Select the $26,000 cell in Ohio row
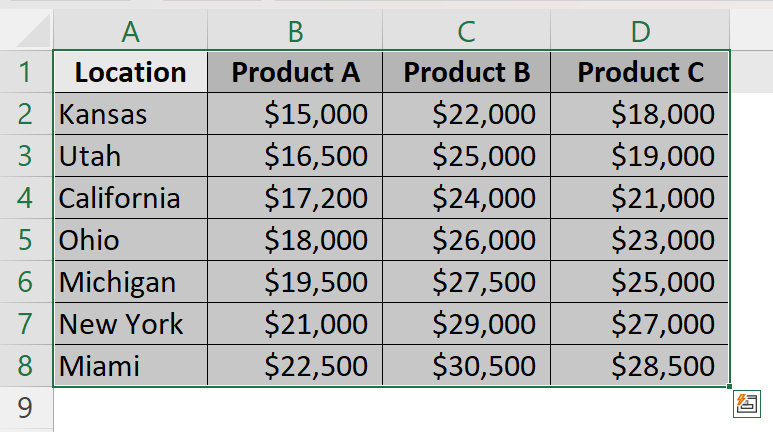The height and width of the screenshot is (432, 773). click(x=466, y=240)
